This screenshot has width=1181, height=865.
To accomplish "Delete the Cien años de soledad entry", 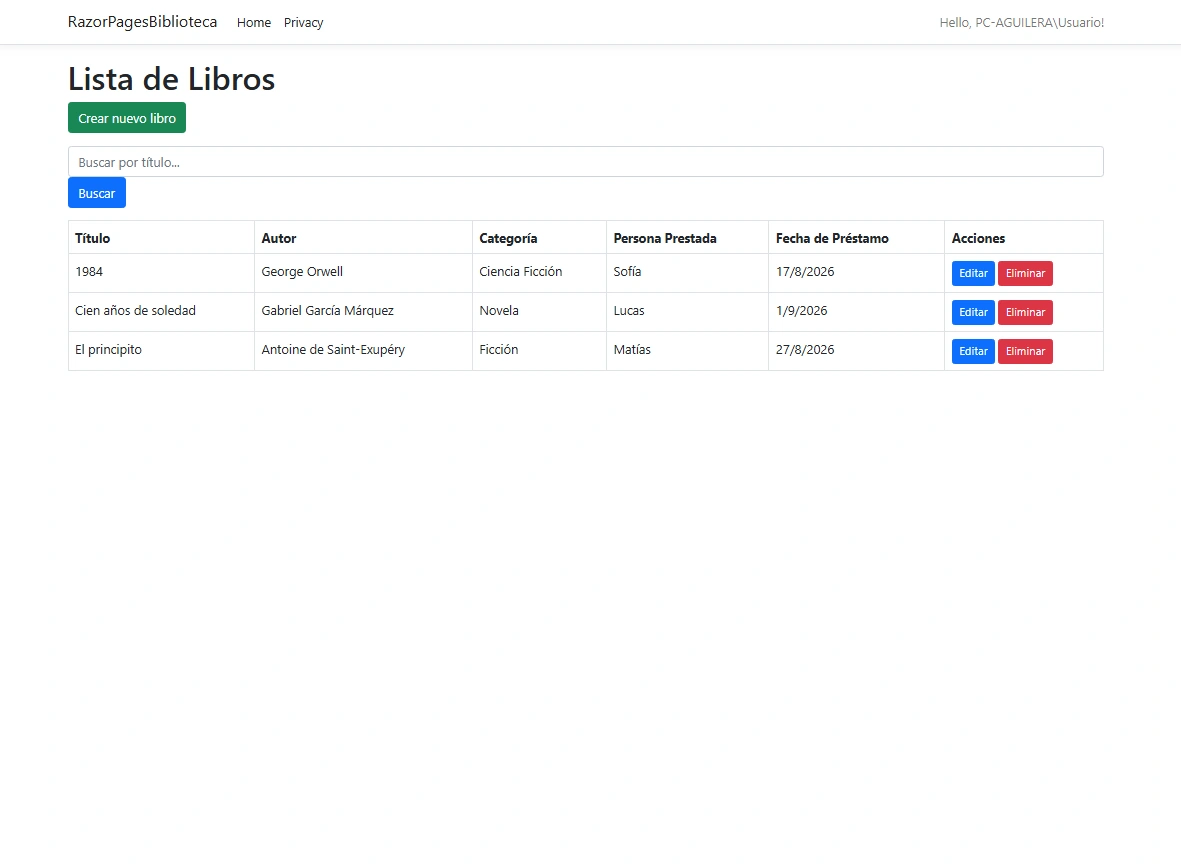I will (x=1025, y=313).
